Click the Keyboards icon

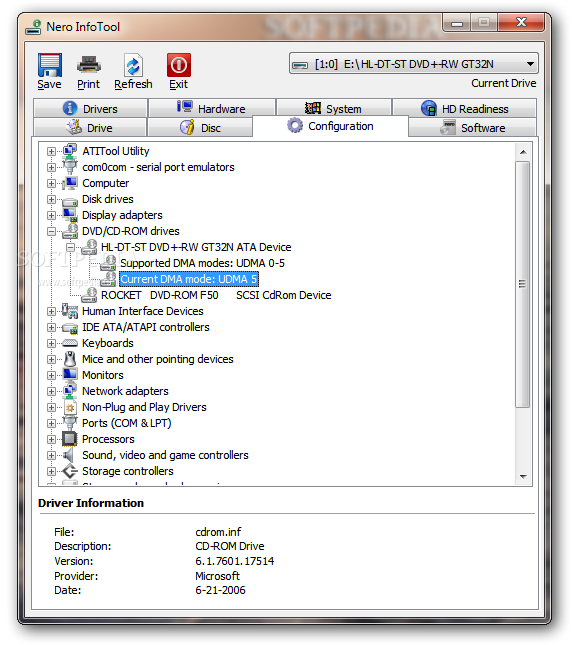[x=70, y=343]
